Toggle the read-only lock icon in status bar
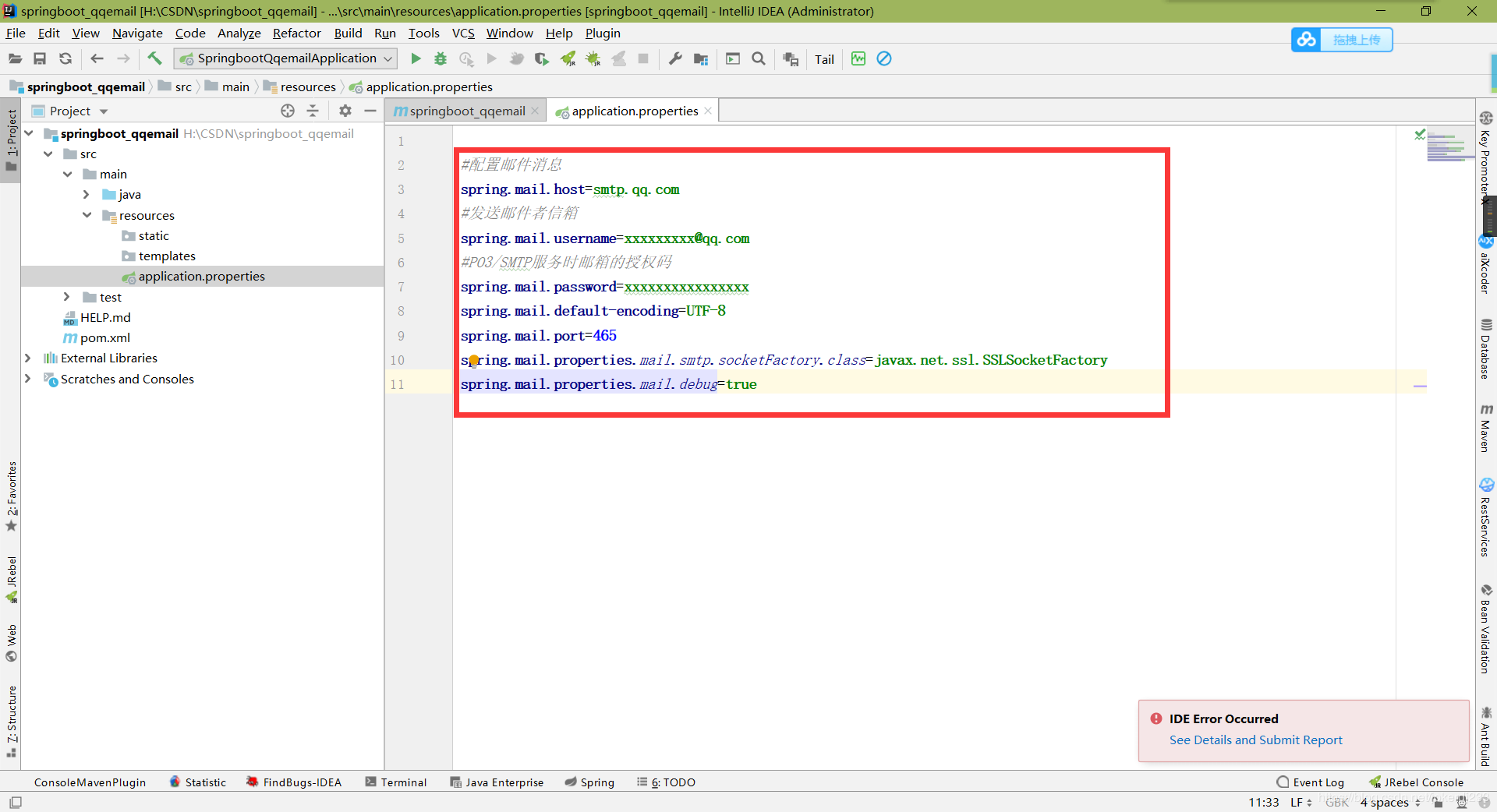The height and width of the screenshot is (812, 1497). pos(1438,802)
